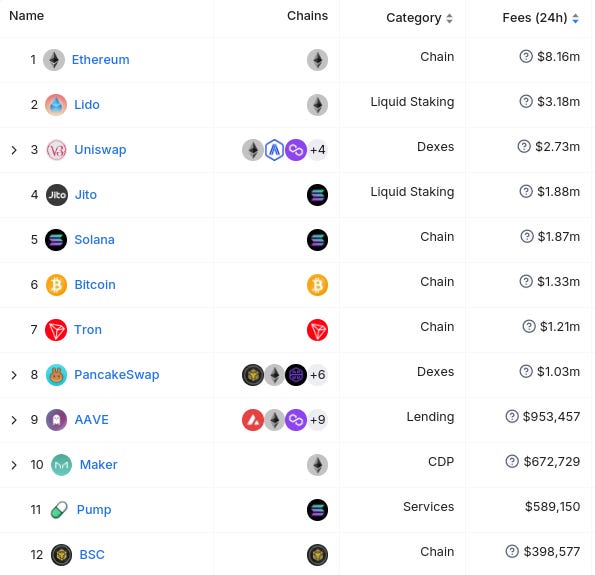The width and height of the screenshot is (595, 575).
Task: Open the Tron protocol link
Action: pyautogui.click(x=88, y=329)
